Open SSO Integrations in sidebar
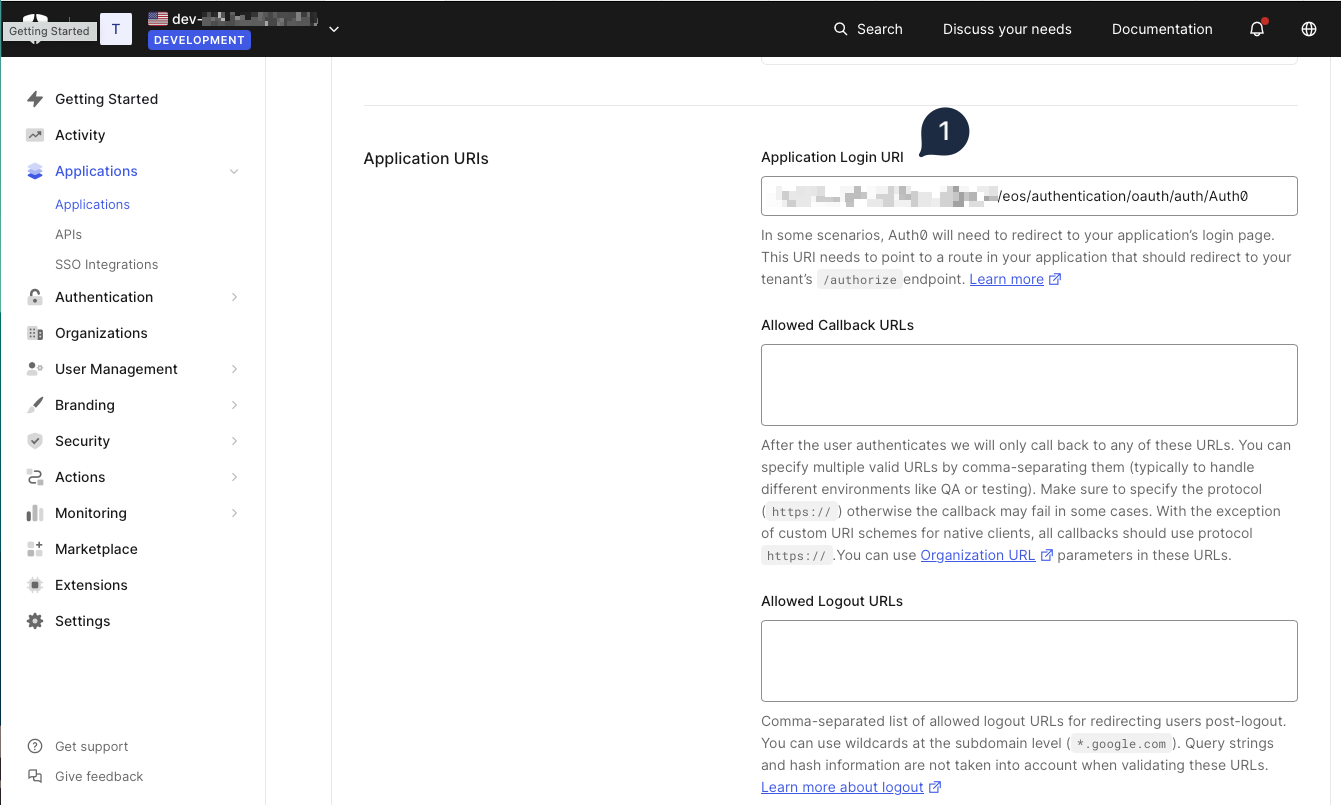 pos(106,264)
